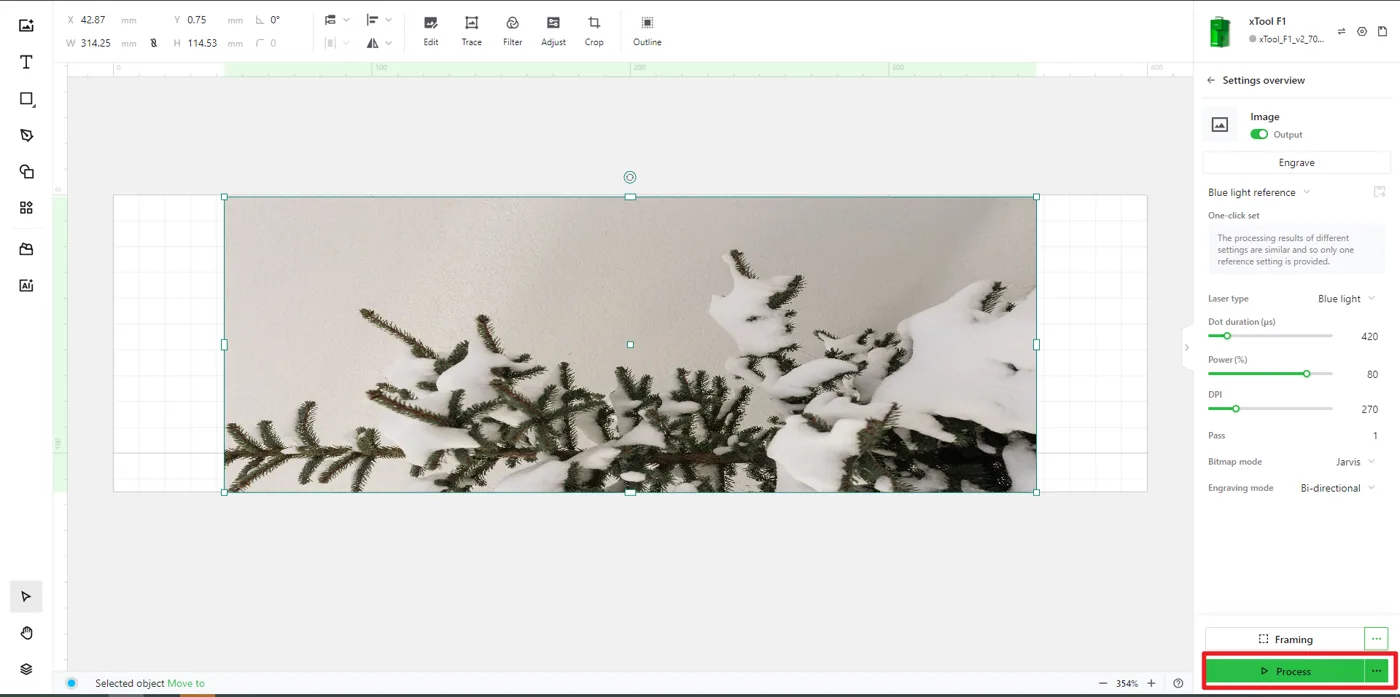The width and height of the screenshot is (1400, 697).
Task: Click the DPI value 270
Action: point(1369,409)
